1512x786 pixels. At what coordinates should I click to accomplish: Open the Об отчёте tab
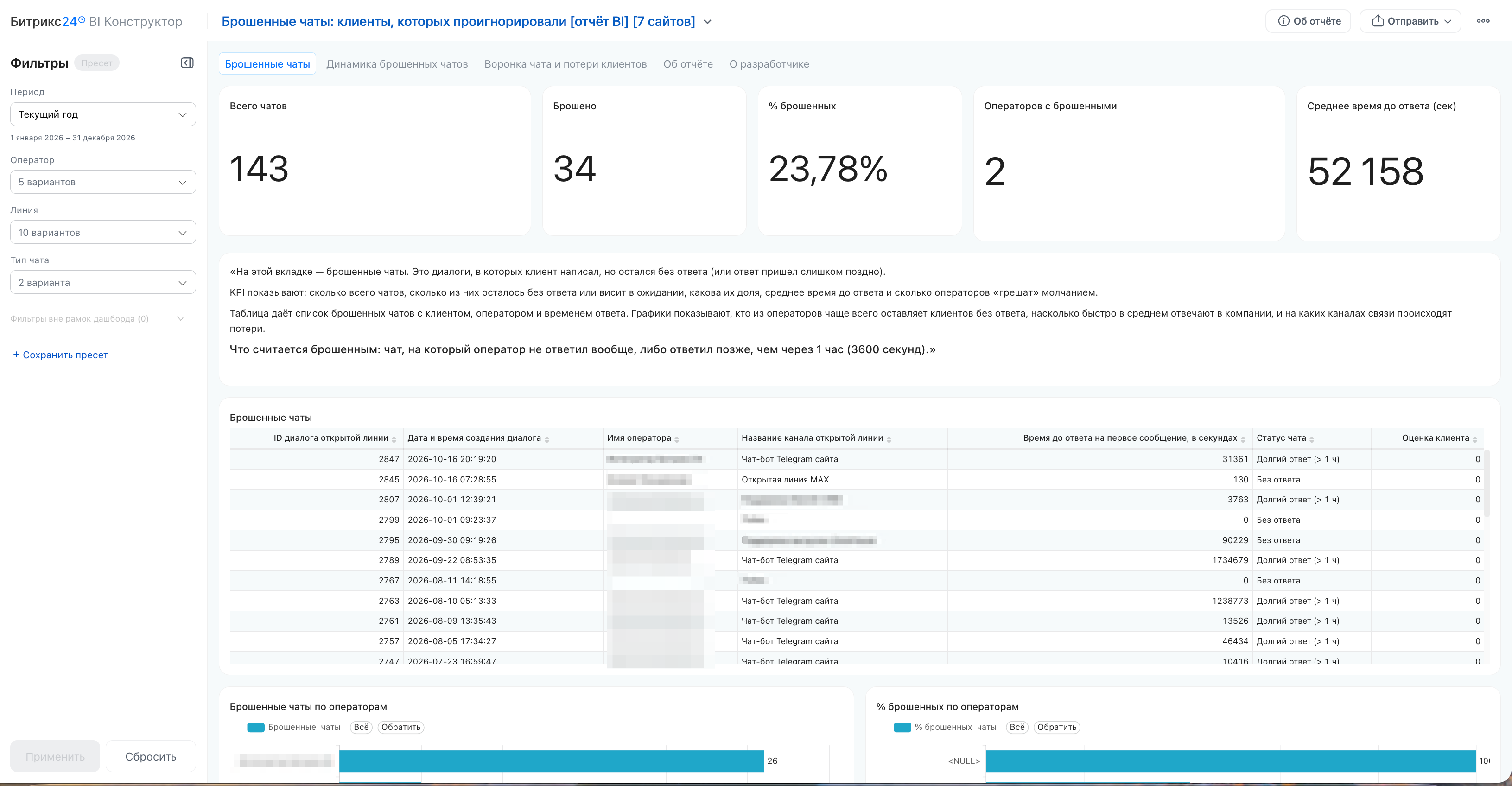pos(688,64)
